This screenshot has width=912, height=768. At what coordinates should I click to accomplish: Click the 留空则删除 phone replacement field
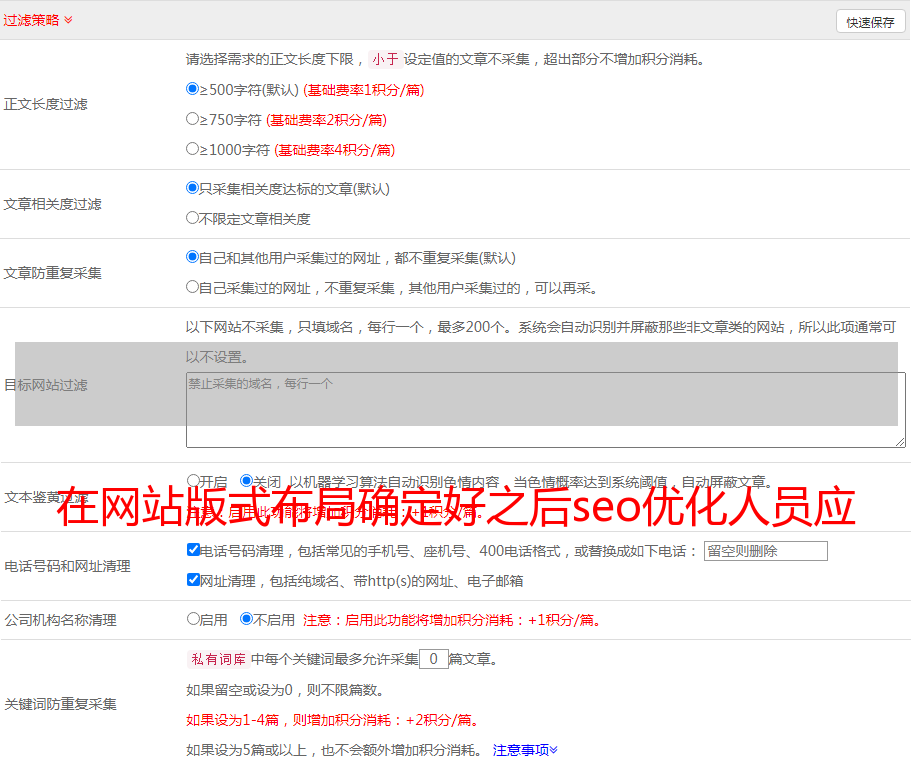[x=765, y=551]
